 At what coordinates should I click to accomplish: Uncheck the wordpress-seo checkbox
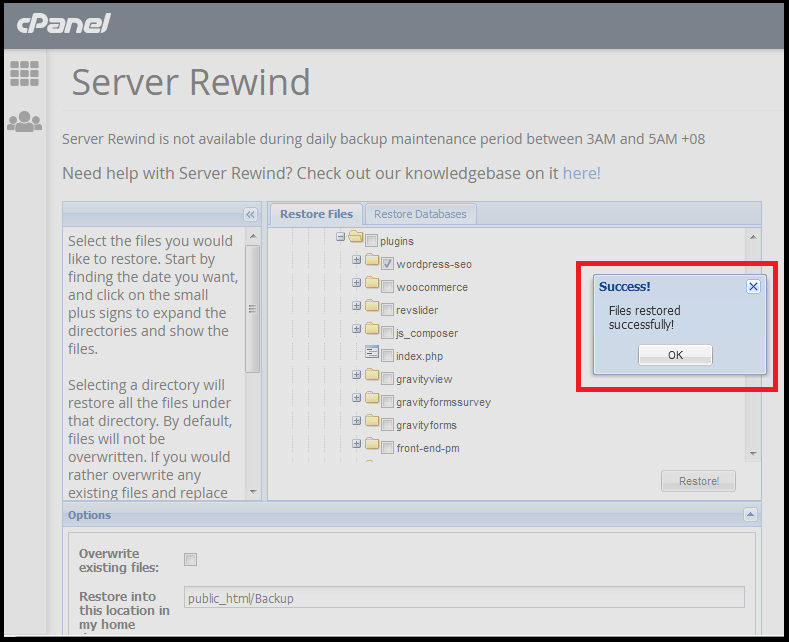point(388,265)
